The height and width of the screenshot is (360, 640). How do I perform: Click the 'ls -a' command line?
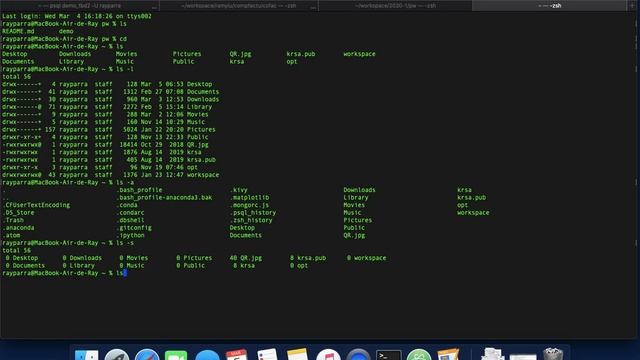(68, 182)
